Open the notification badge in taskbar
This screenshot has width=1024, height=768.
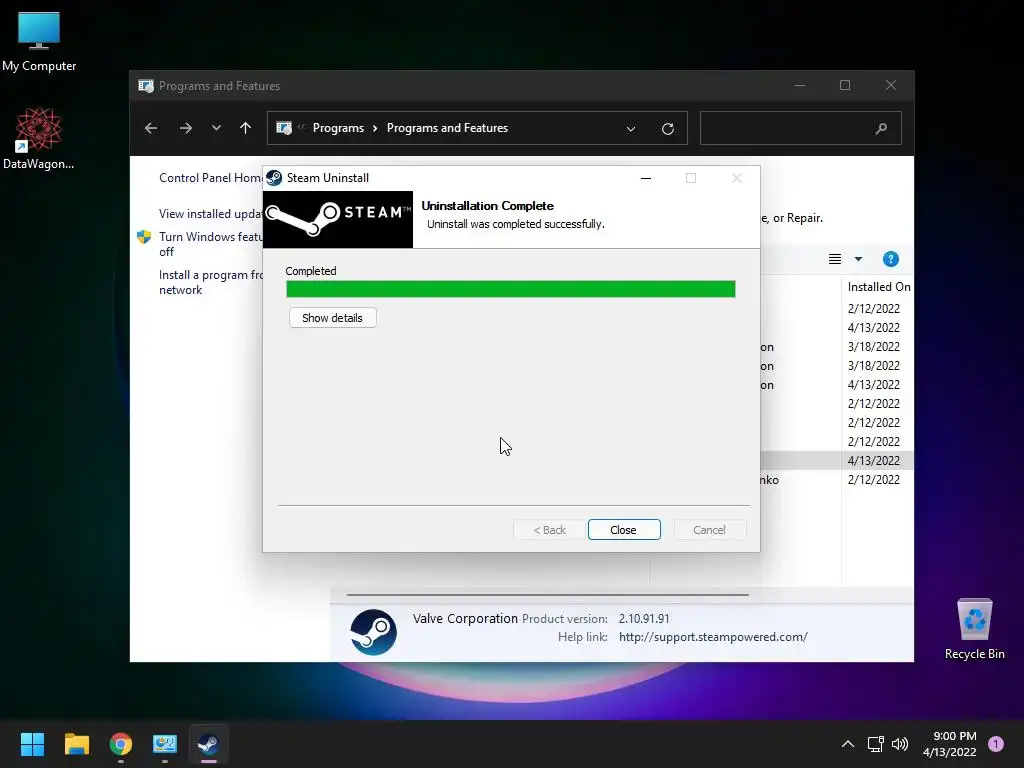[x=996, y=744]
